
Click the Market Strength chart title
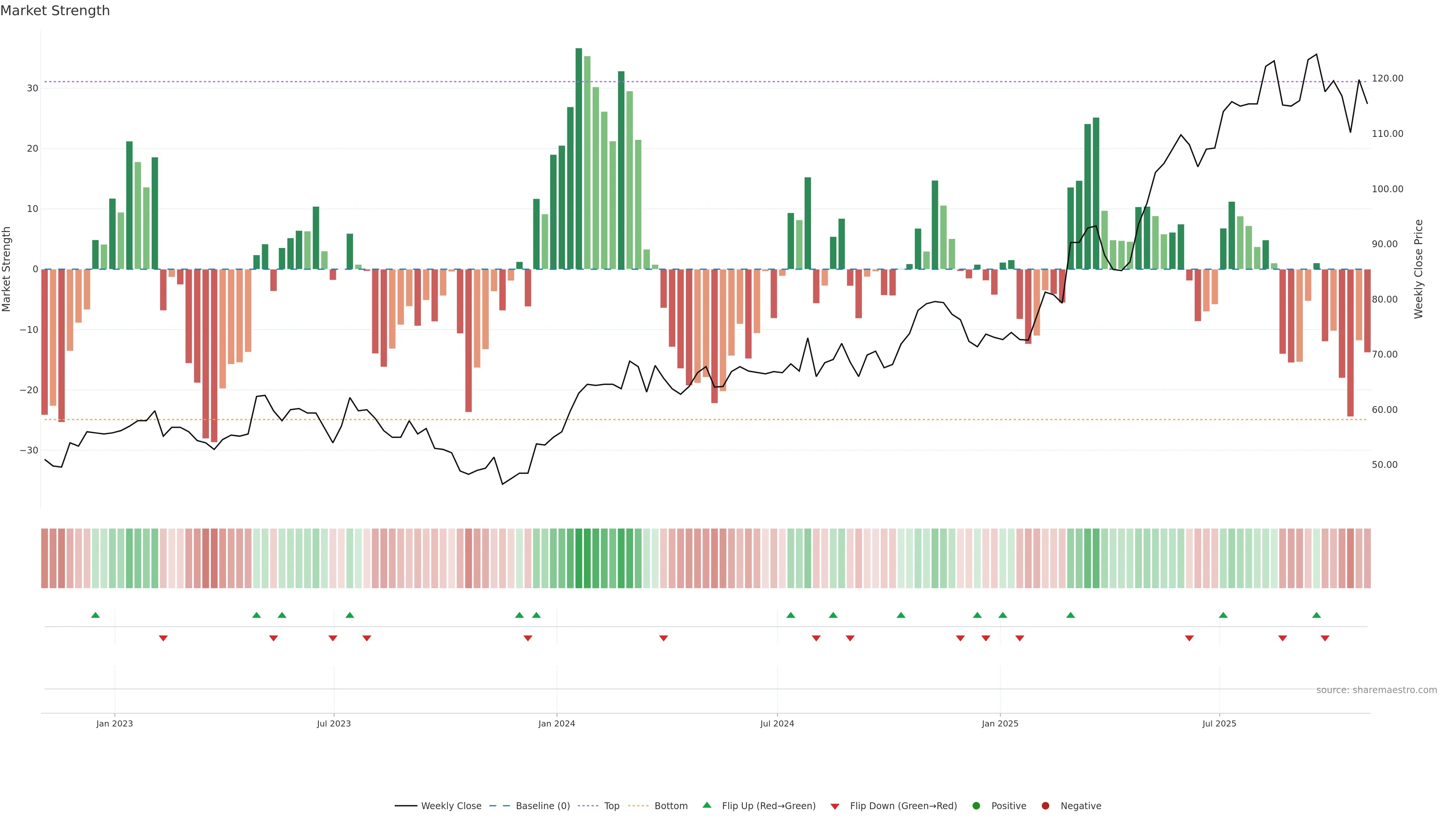click(x=55, y=11)
